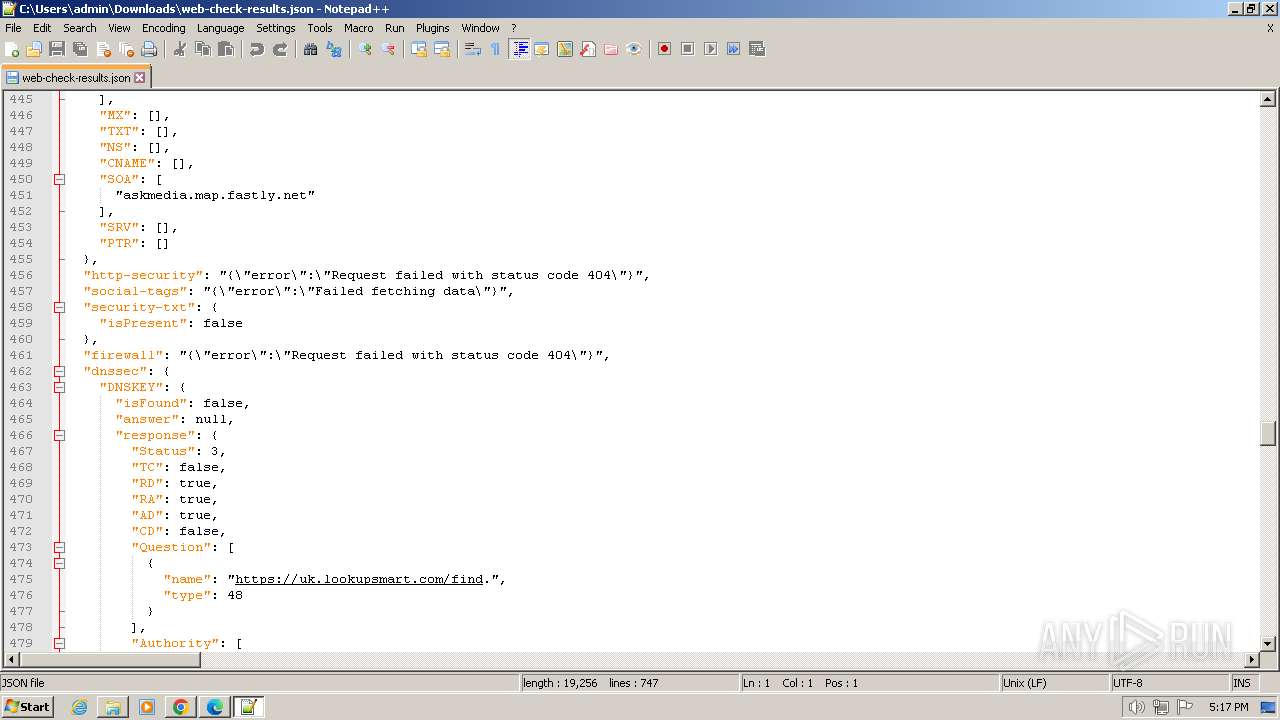Toggle word wrap in the toolbar

(473, 49)
